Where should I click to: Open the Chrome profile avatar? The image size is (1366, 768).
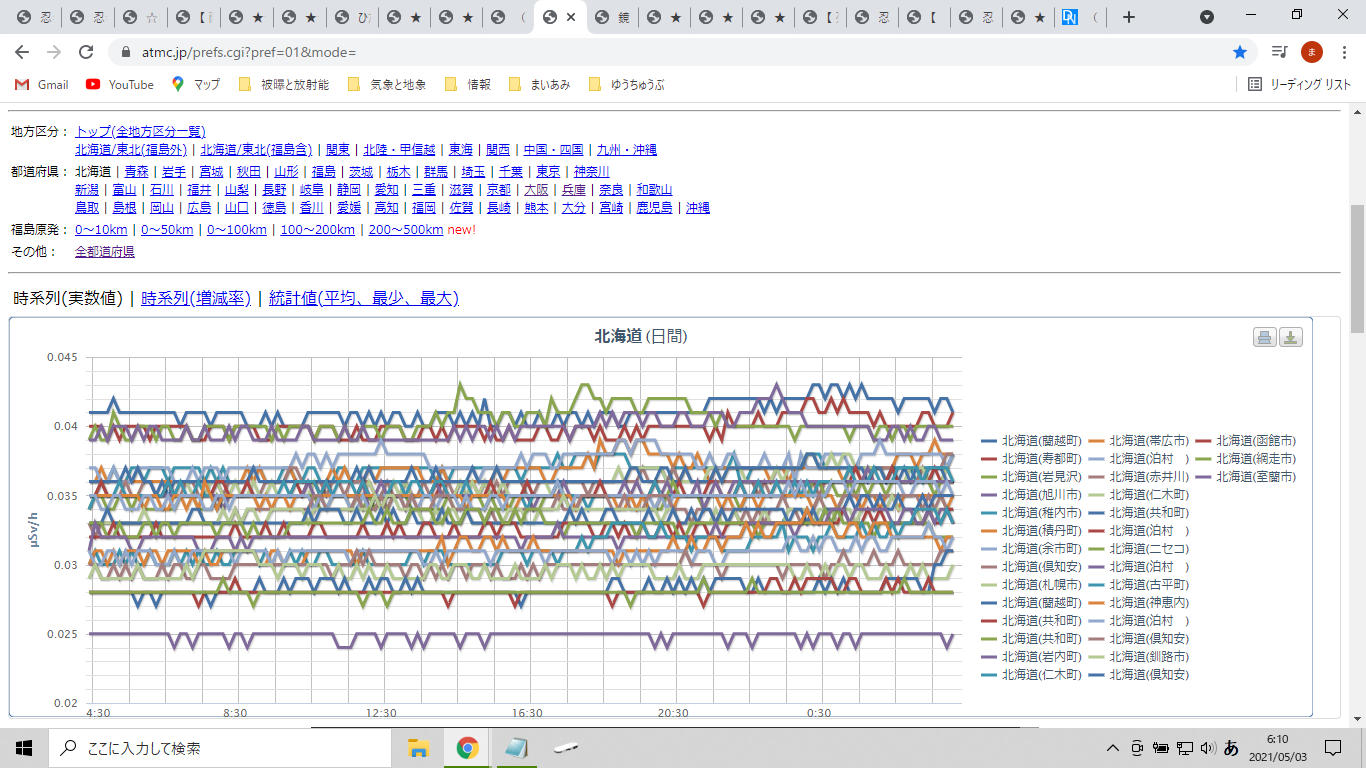click(1312, 52)
